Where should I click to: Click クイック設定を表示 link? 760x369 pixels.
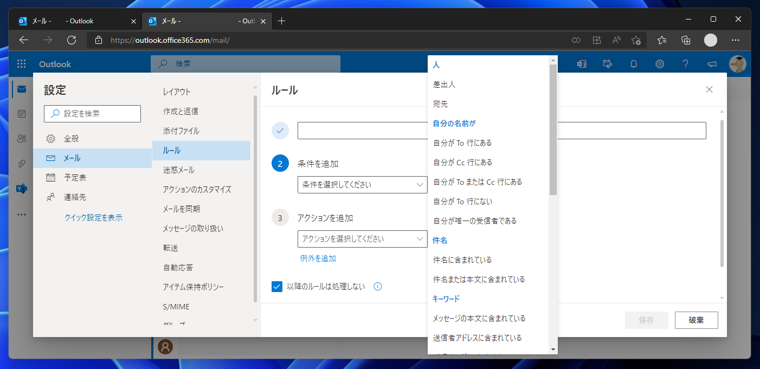94,218
